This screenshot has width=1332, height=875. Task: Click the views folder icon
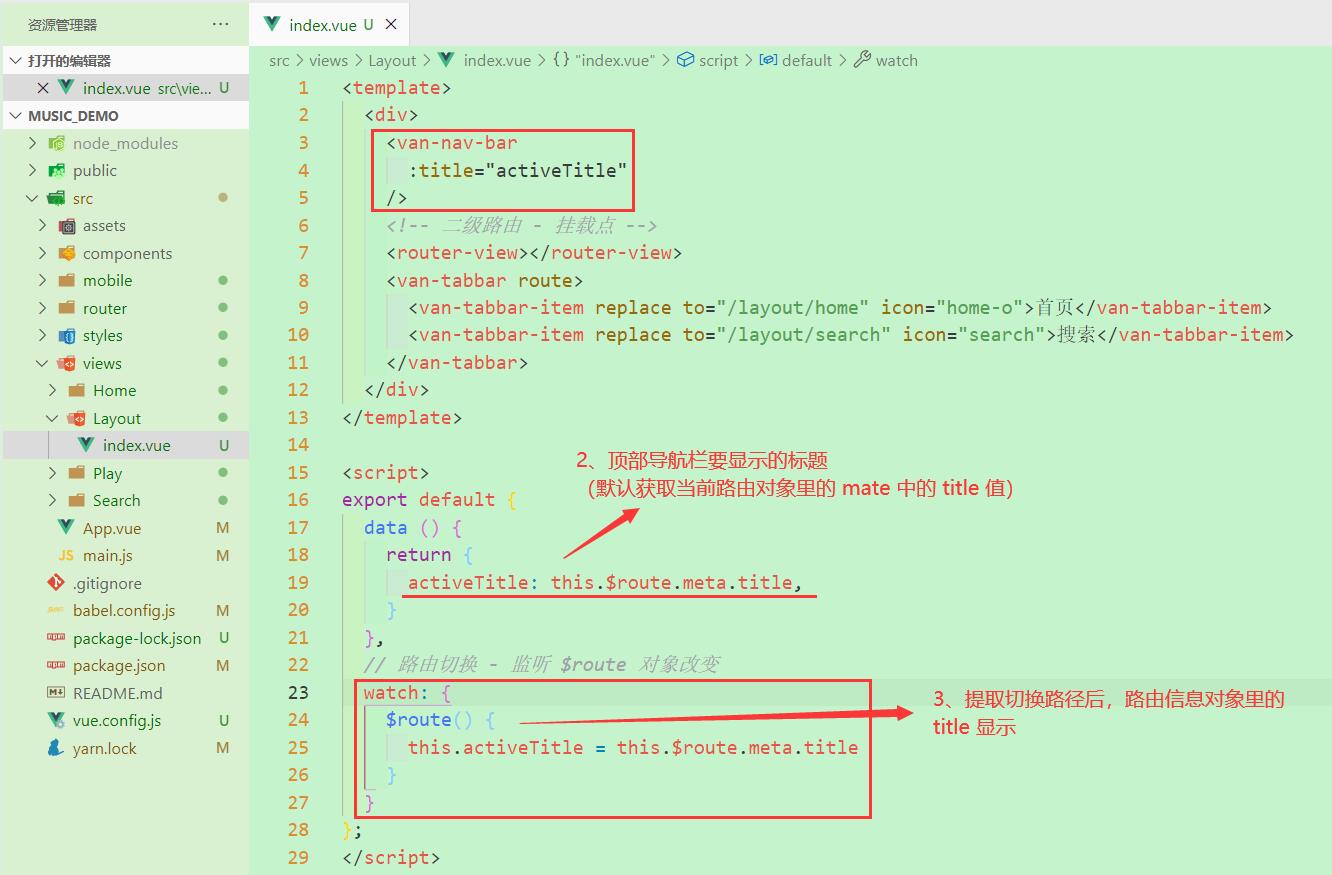point(67,363)
